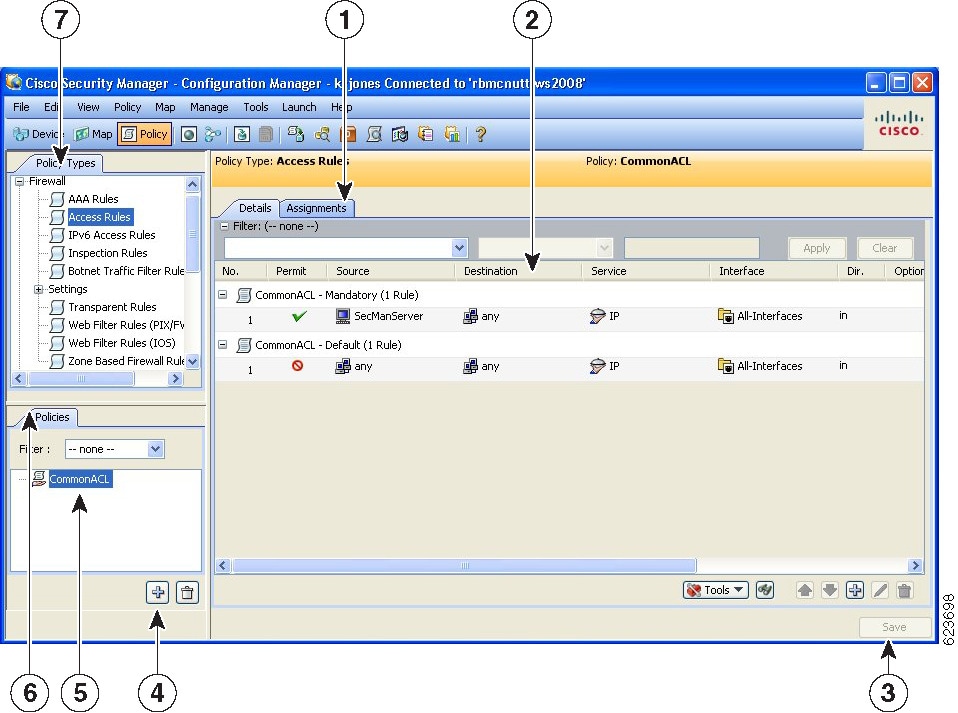Collapse the Filter section in rules panel
The width and height of the screenshot is (958, 713).
pos(224,226)
